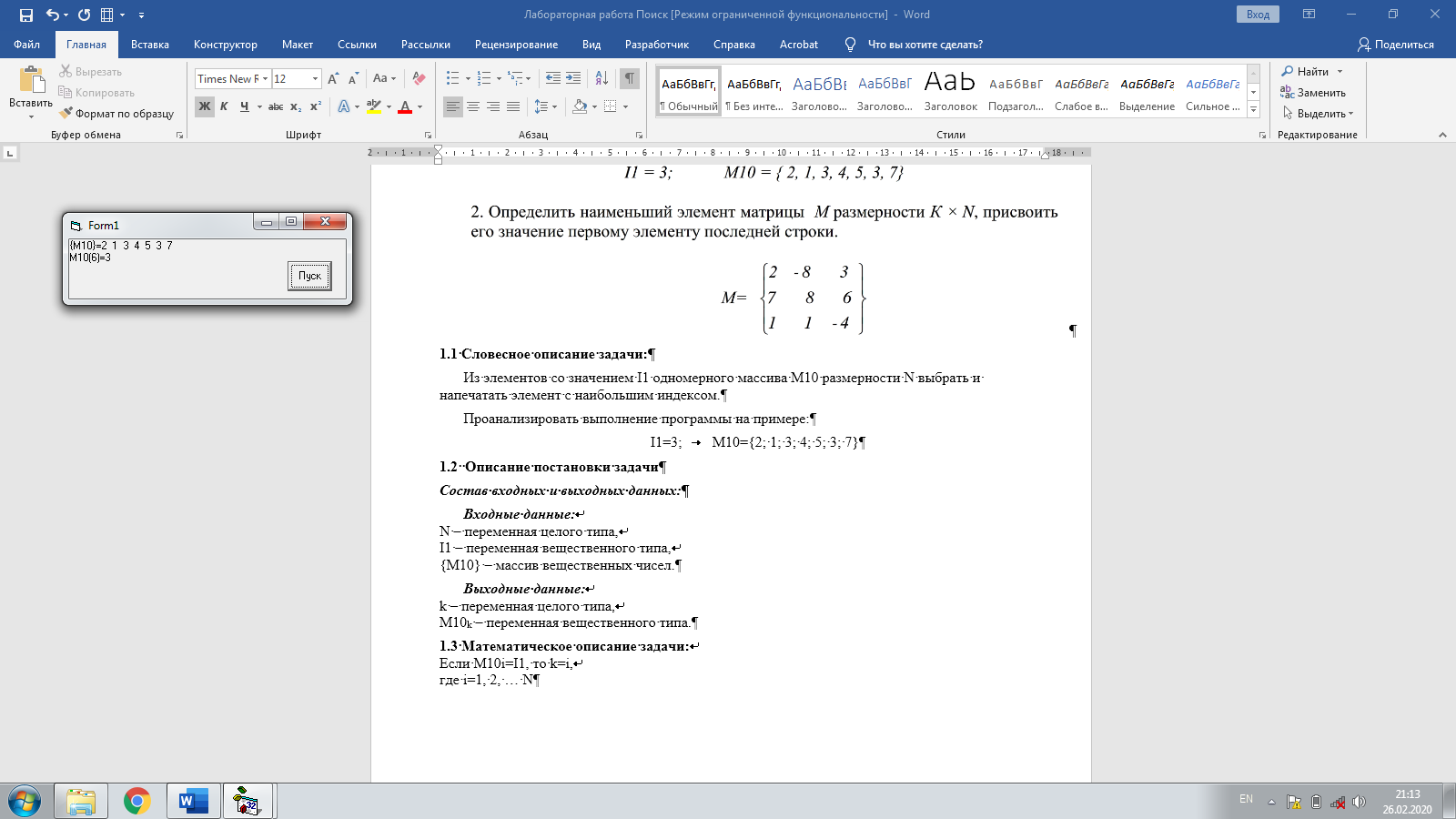
Task: Justify the paragraph text
Action: 513,106
